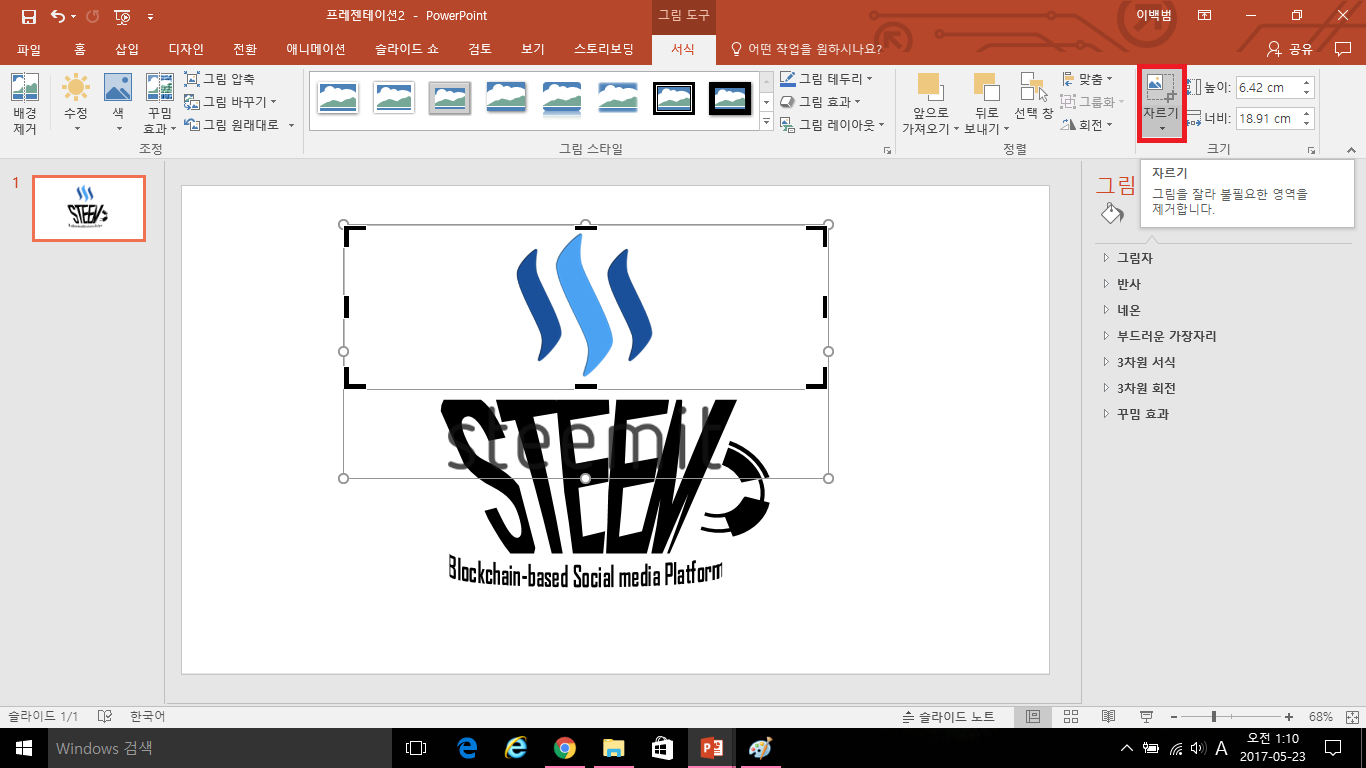Image resolution: width=1366 pixels, height=768 pixels.
Task: Apply the first picture style thumbnail
Action: 338,98
